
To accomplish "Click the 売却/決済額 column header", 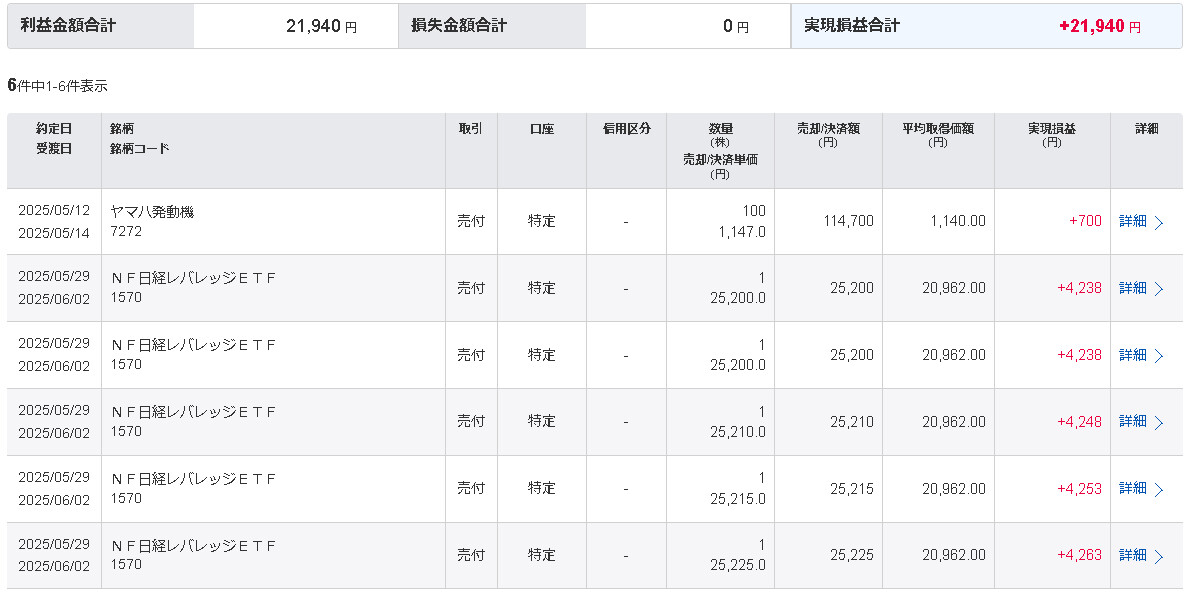I will pos(827,135).
